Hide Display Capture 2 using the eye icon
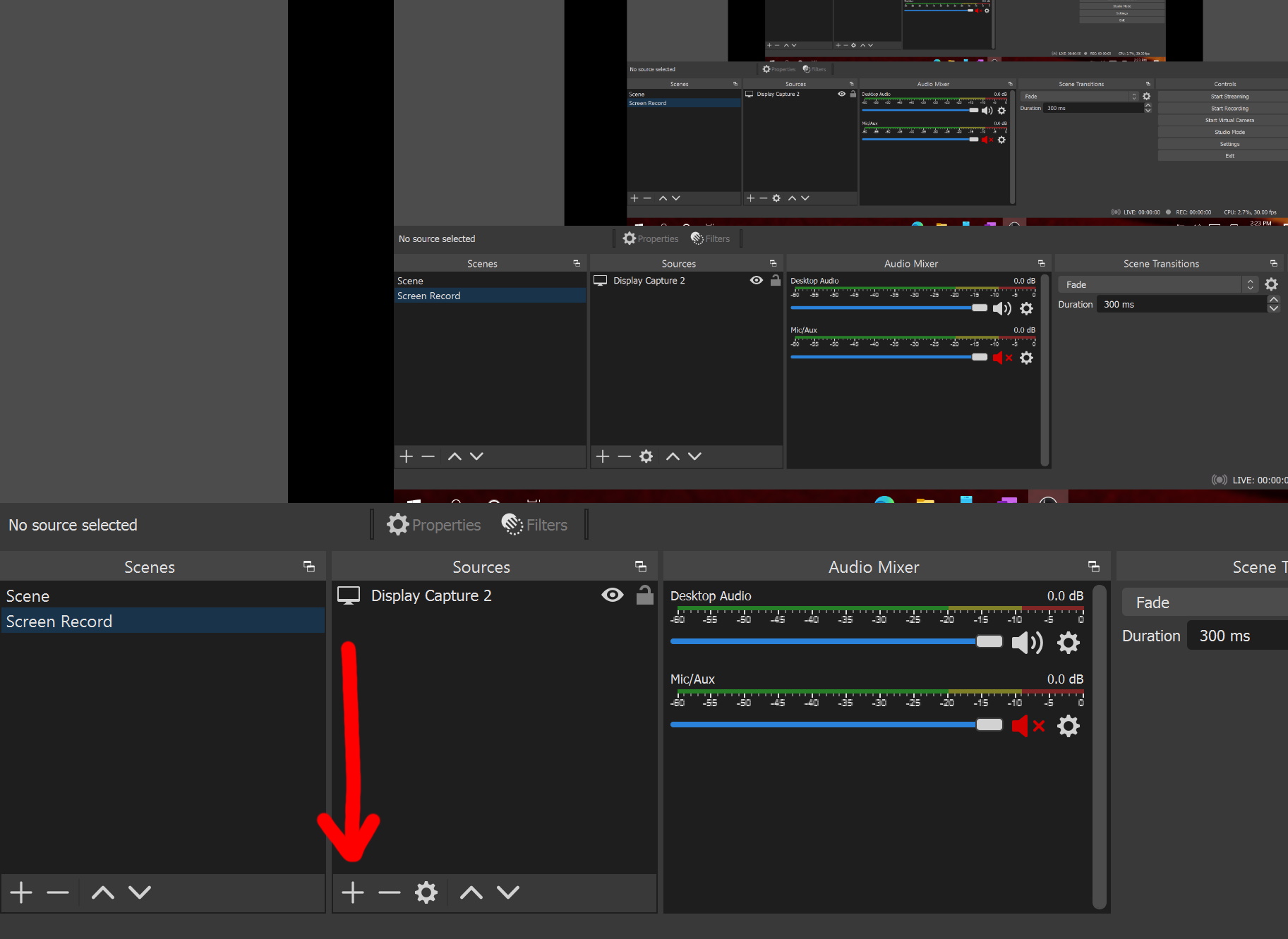The height and width of the screenshot is (939, 1288). [x=611, y=595]
